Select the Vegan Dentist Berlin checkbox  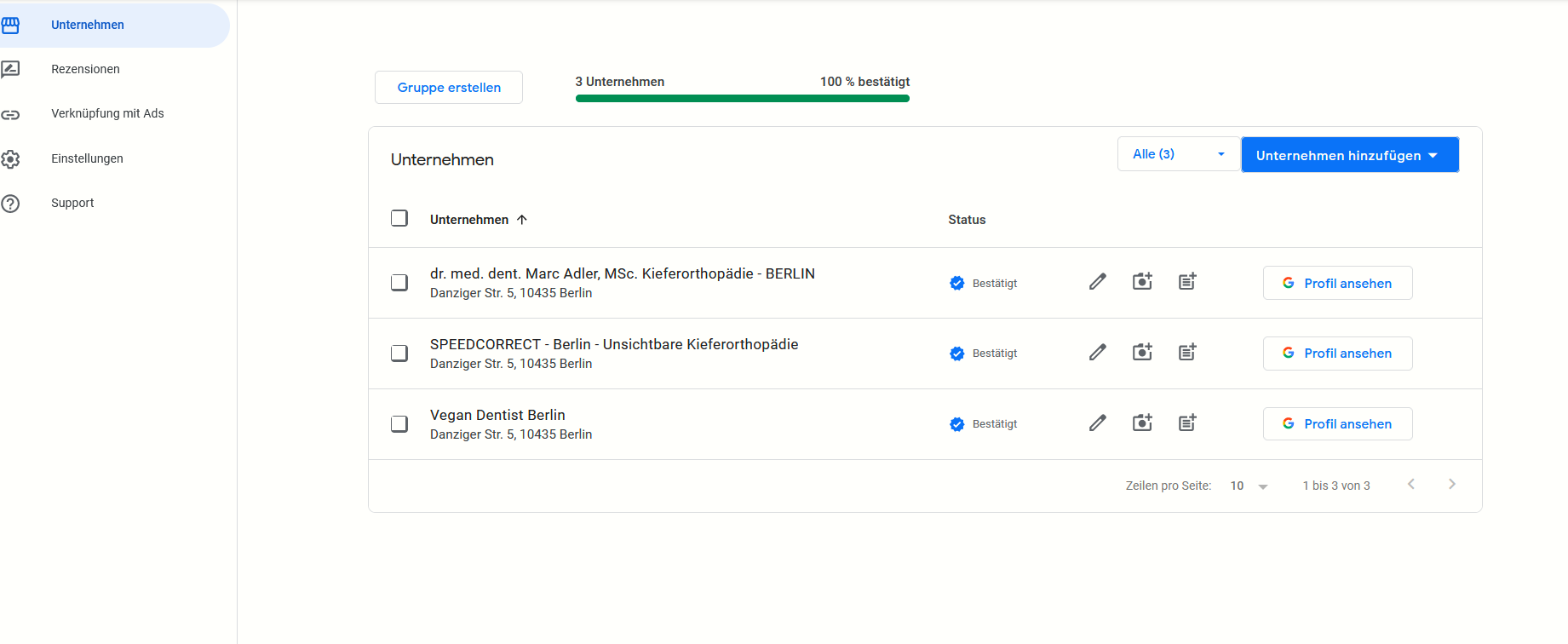point(399,423)
